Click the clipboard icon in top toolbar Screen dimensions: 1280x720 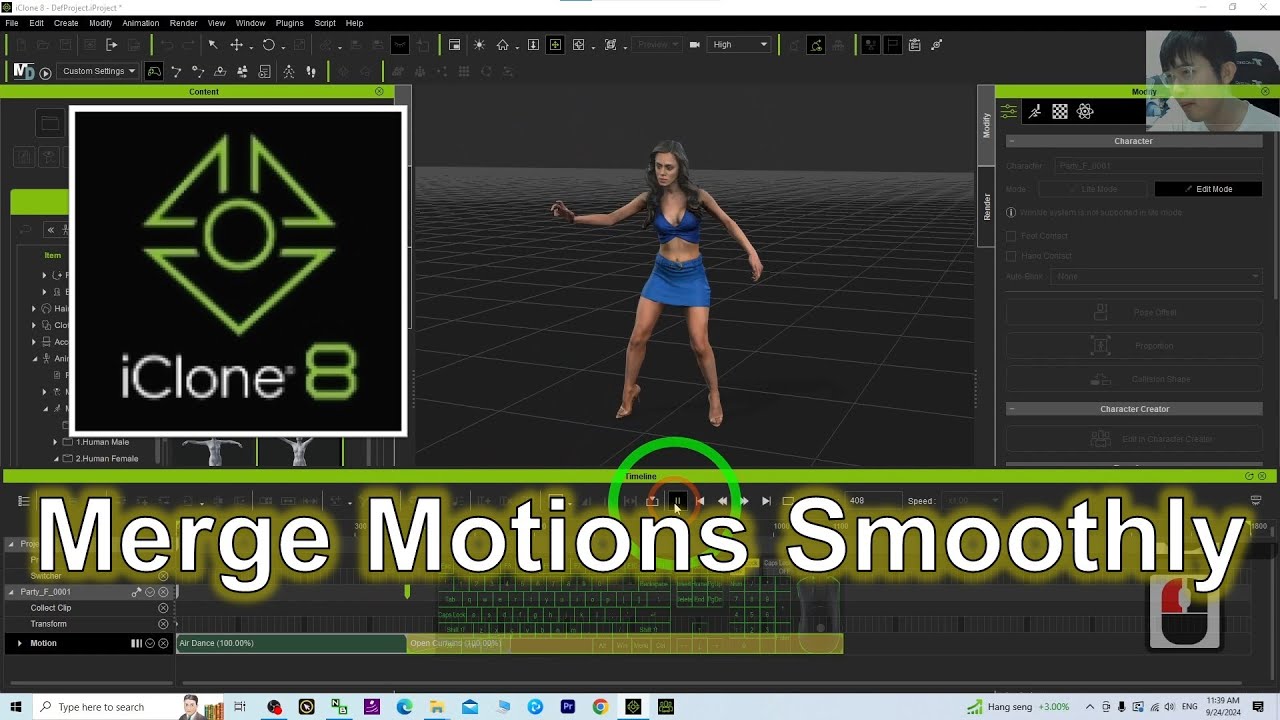click(x=914, y=45)
